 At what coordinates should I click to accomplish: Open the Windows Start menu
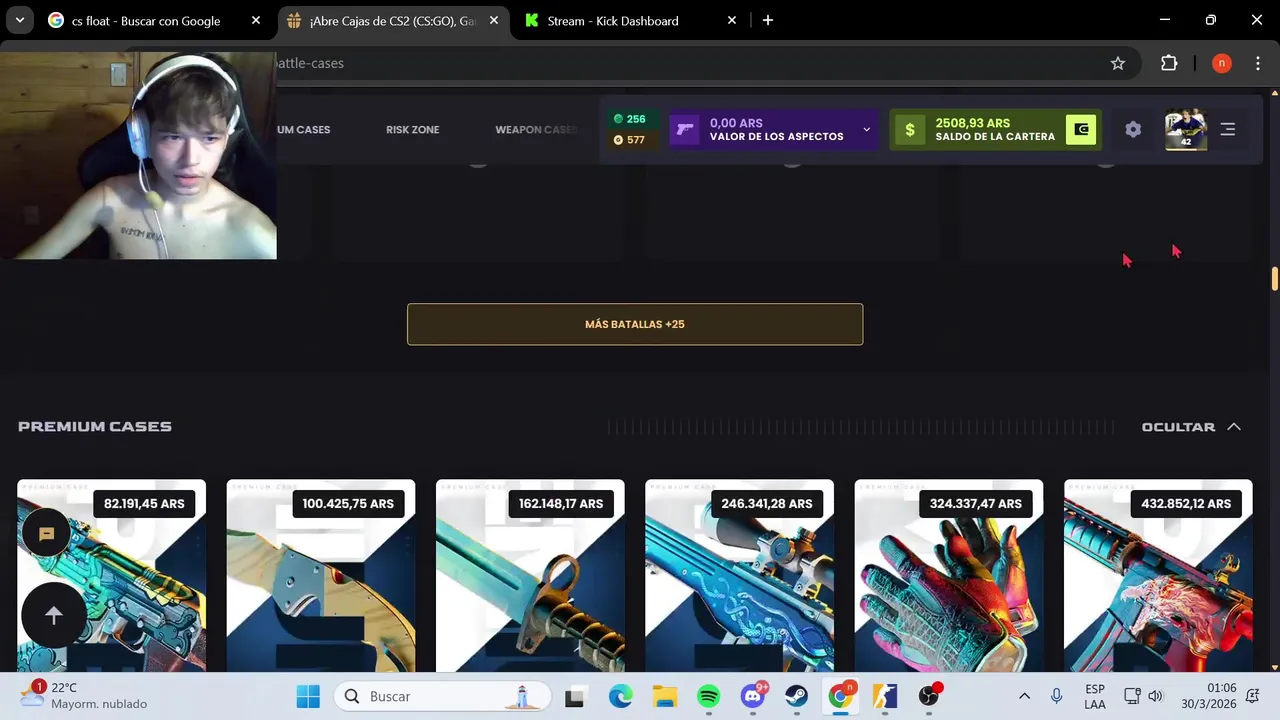coord(308,696)
